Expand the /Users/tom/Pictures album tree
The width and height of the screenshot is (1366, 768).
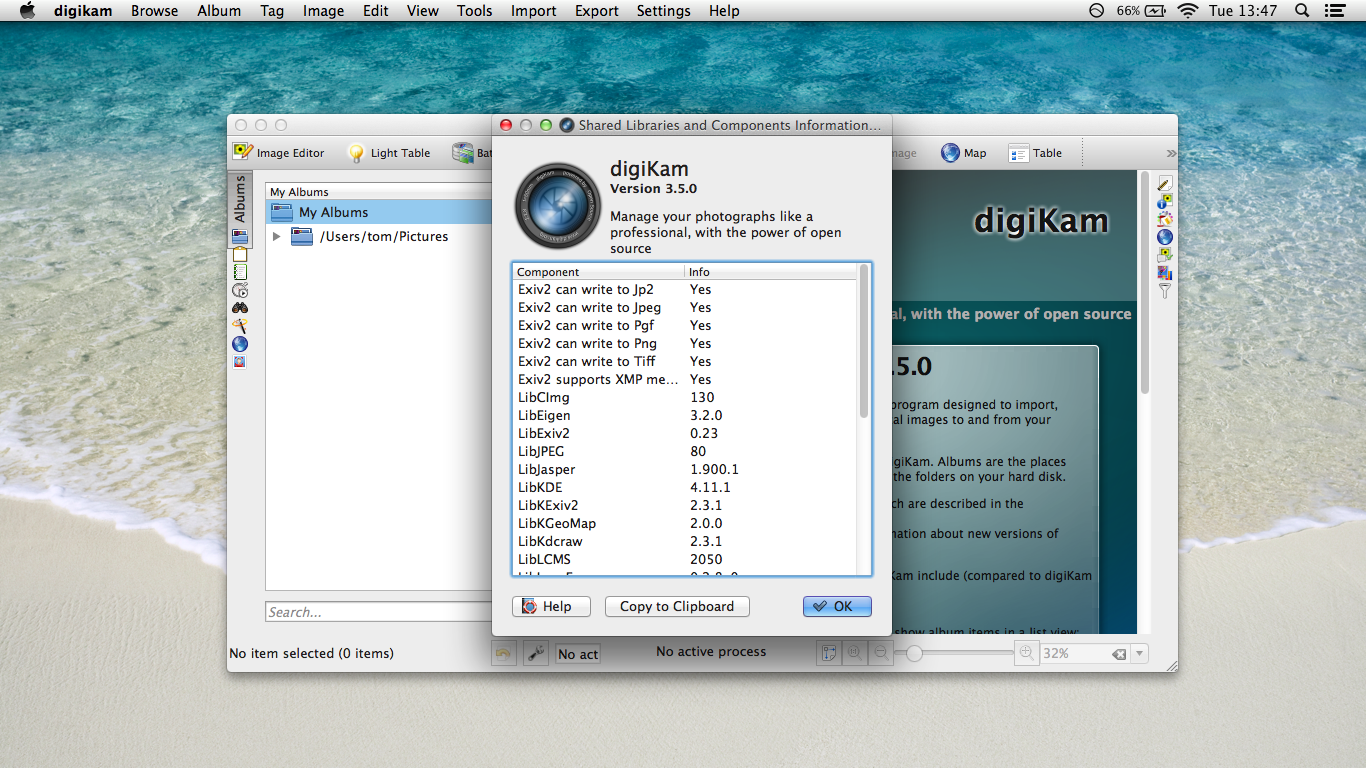click(x=277, y=237)
